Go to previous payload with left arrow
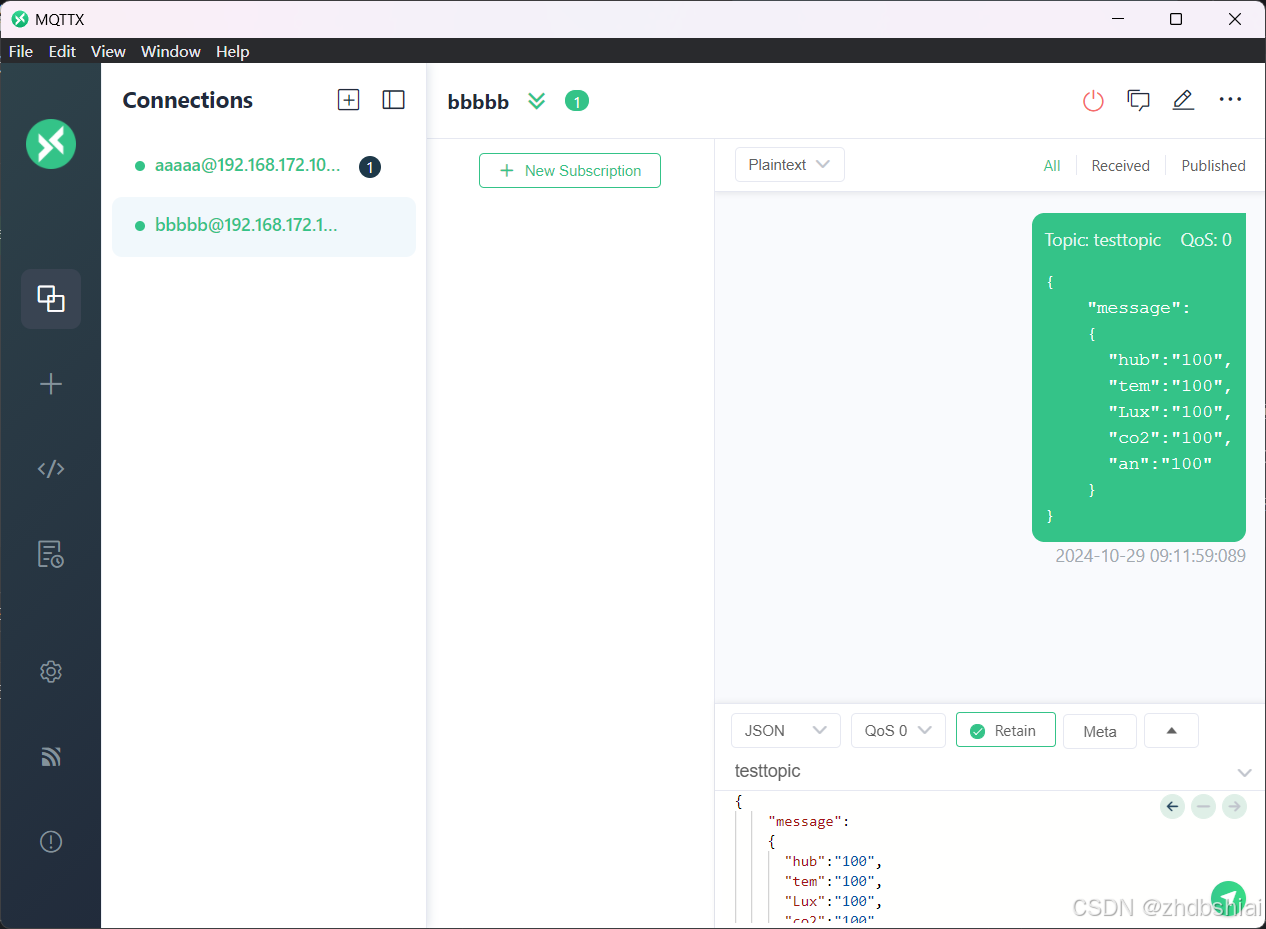Image resolution: width=1266 pixels, height=929 pixels. pos(1173,806)
